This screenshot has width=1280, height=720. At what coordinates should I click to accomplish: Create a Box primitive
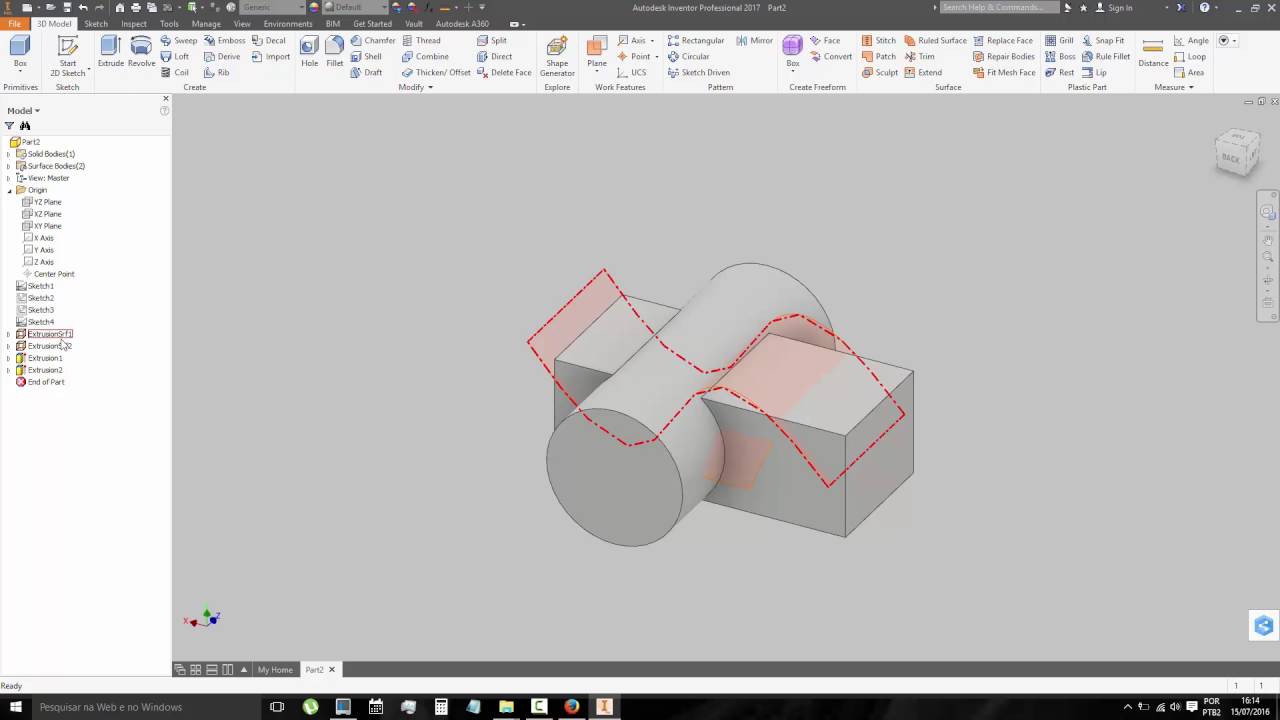point(20,52)
